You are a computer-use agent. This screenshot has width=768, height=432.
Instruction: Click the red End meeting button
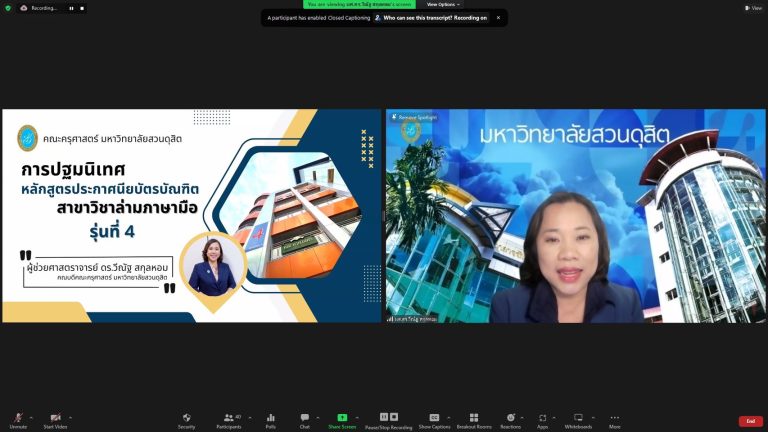coord(750,421)
